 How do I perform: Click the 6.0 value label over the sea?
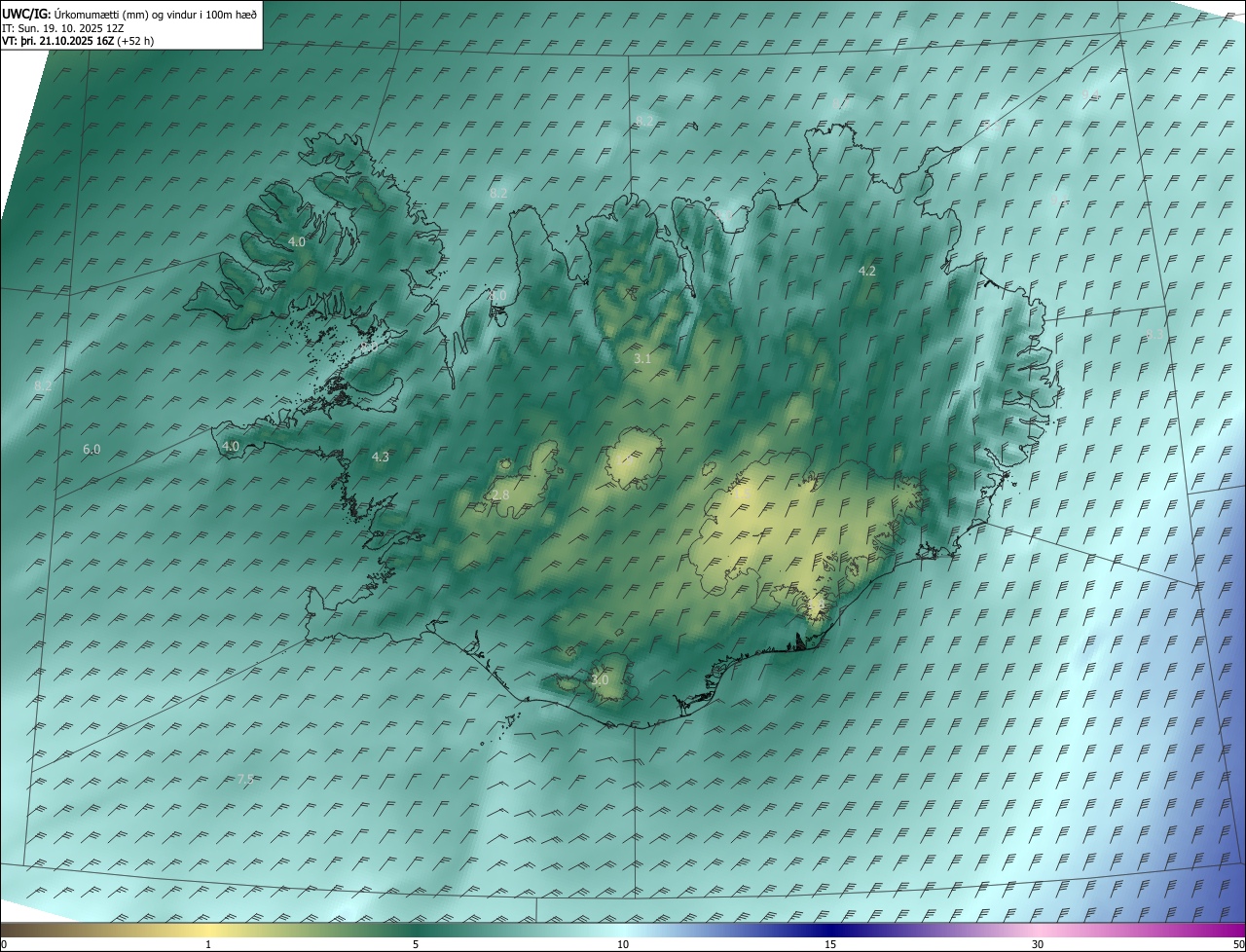point(92,450)
